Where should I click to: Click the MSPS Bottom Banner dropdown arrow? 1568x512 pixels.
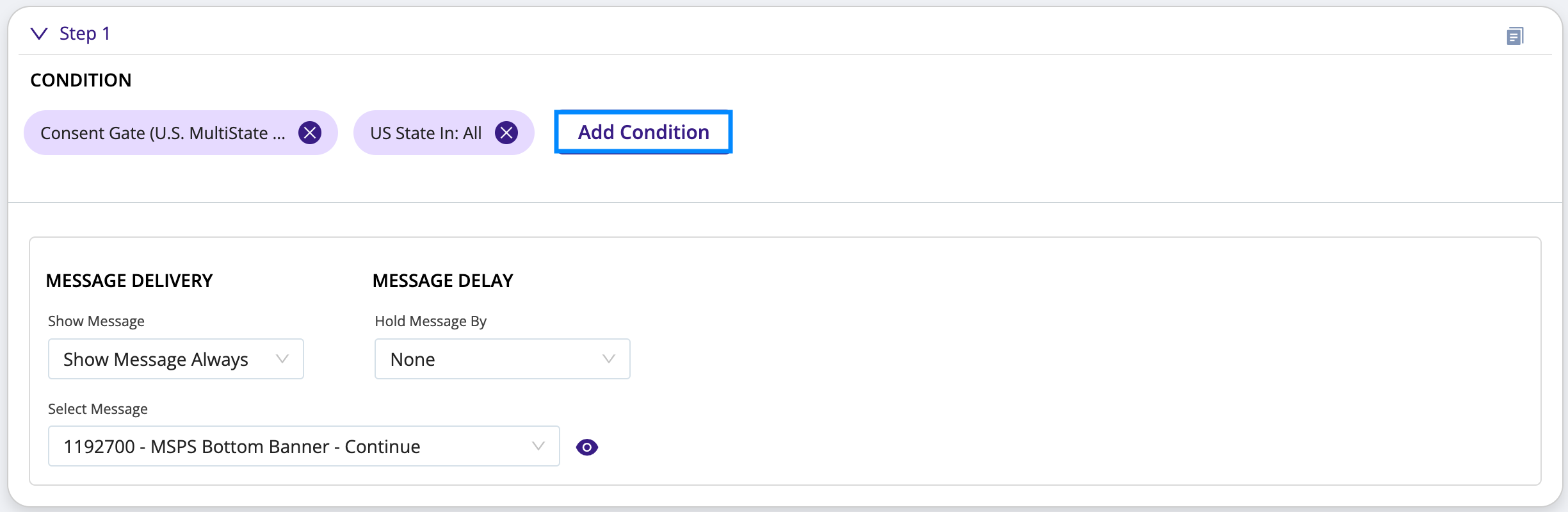point(538,446)
